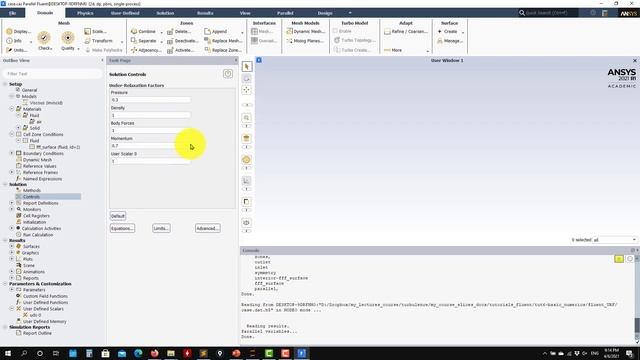
Task: Click the Refine / Coarsen adapt icon
Action: pos(387,31)
